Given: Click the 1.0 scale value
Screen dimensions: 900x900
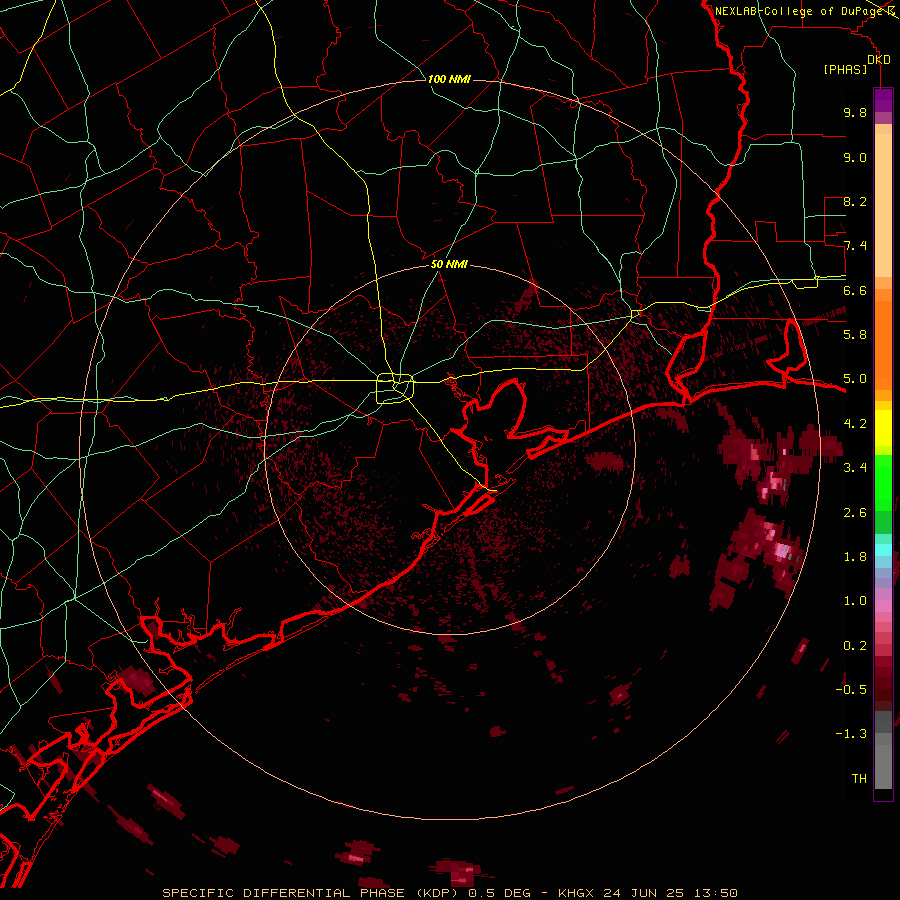Looking at the screenshot, I should point(855,601).
